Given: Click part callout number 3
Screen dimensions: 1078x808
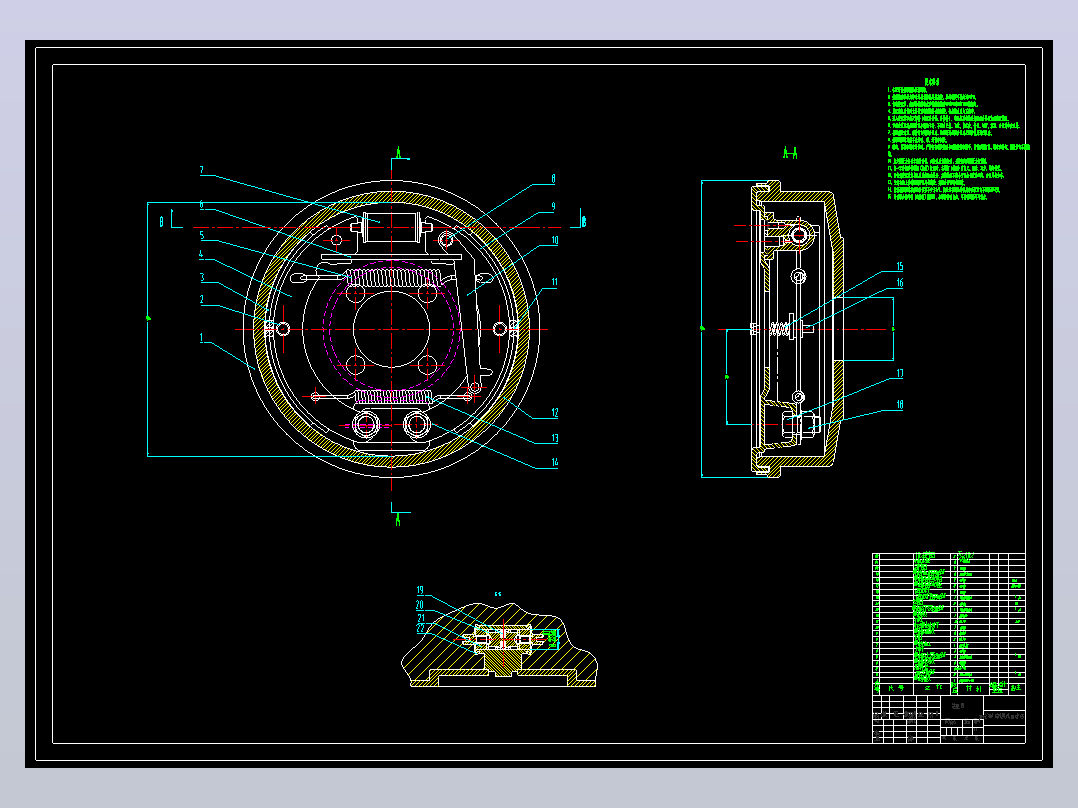Looking at the screenshot, I should pyautogui.click(x=202, y=278).
